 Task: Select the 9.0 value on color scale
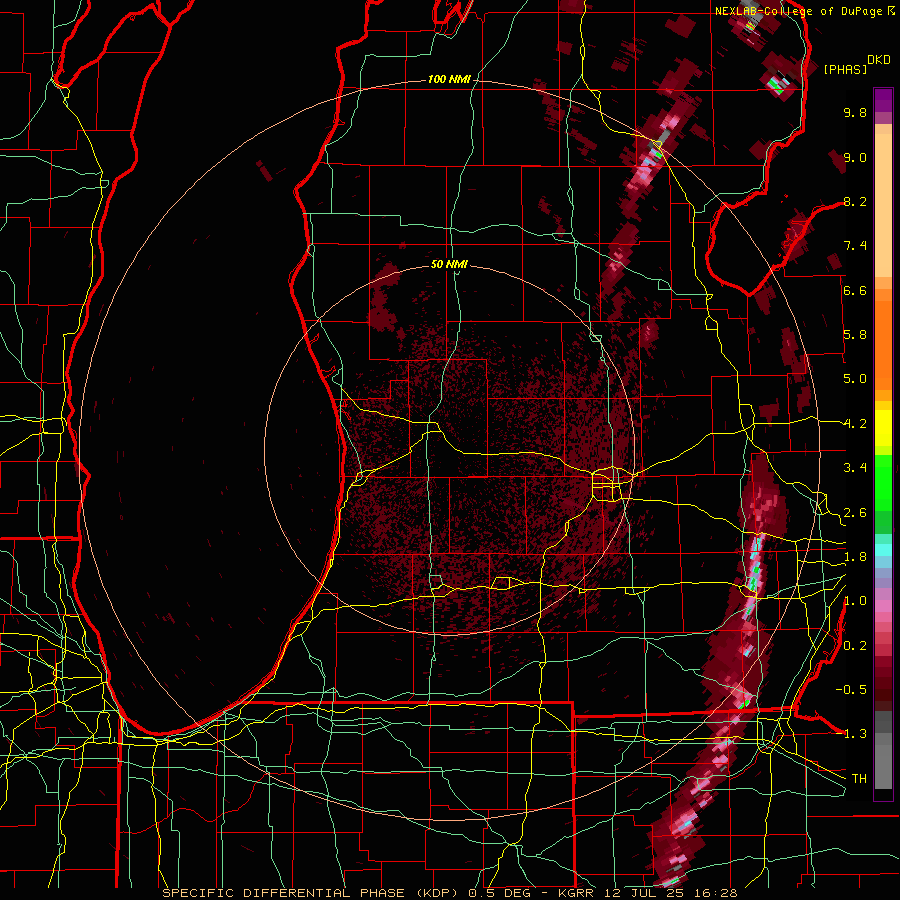(855, 157)
